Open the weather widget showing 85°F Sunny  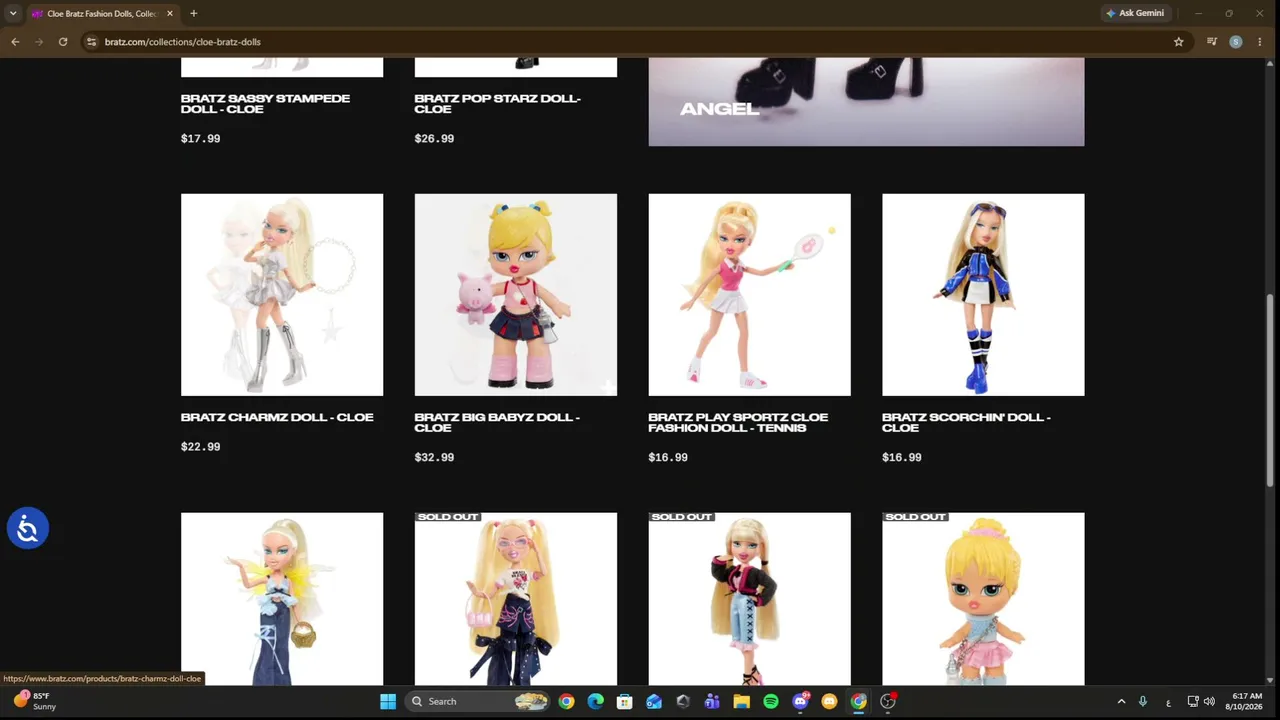[x=35, y=701]
